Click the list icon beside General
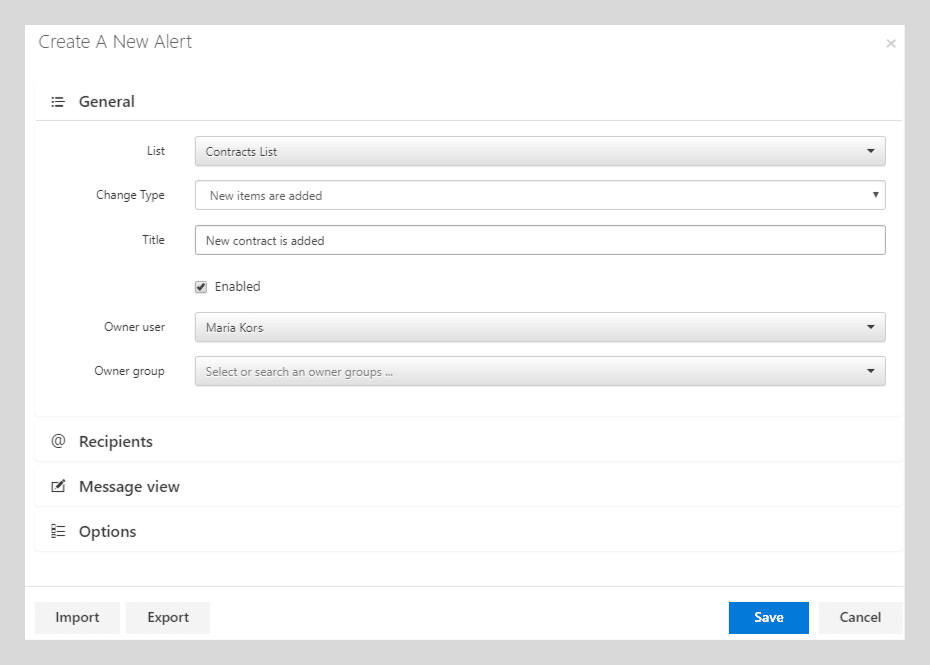The width and height of the screenshot is (930, 665). (x=58, y=101)
